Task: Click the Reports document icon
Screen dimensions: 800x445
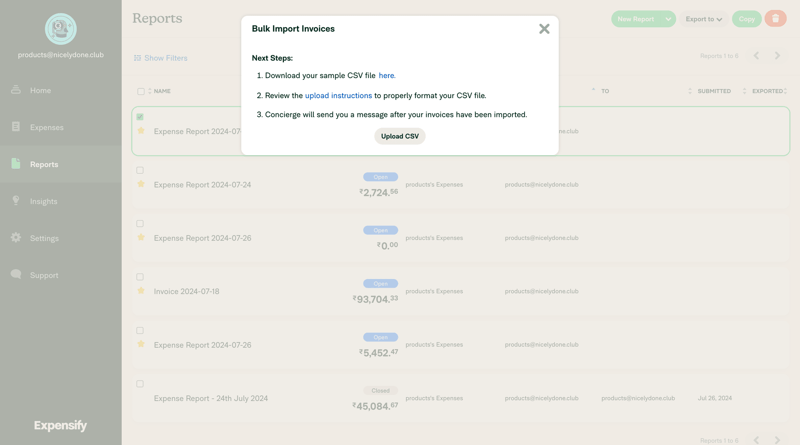Action: [16, 163]
